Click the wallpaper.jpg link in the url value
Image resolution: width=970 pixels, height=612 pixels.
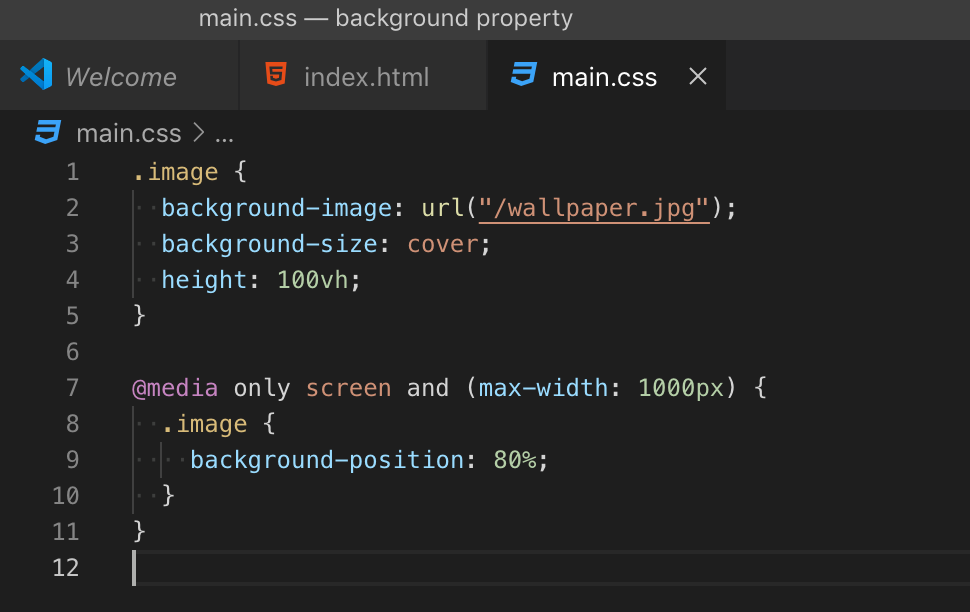594,207
